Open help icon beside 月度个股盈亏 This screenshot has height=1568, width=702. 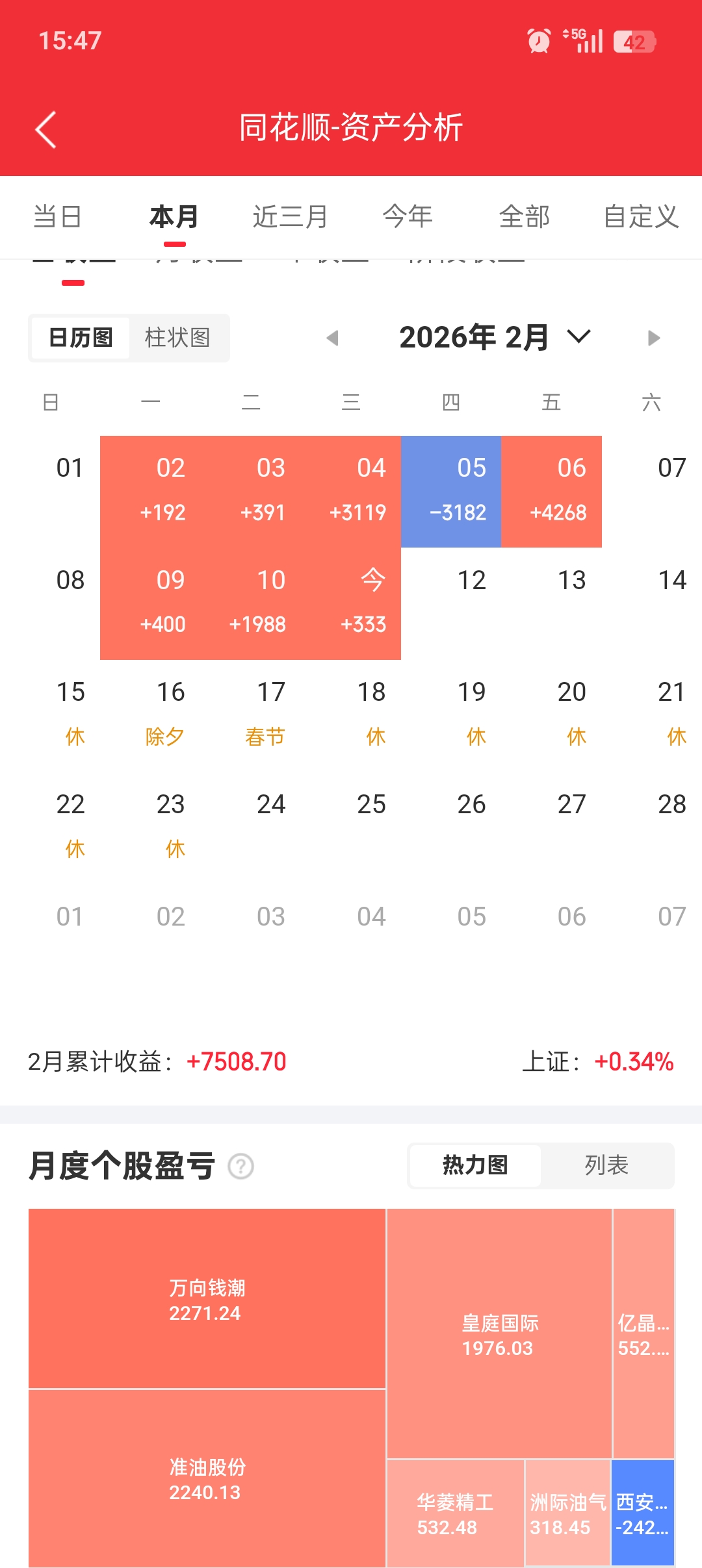pyautogui.click(x=240, y=1166)
